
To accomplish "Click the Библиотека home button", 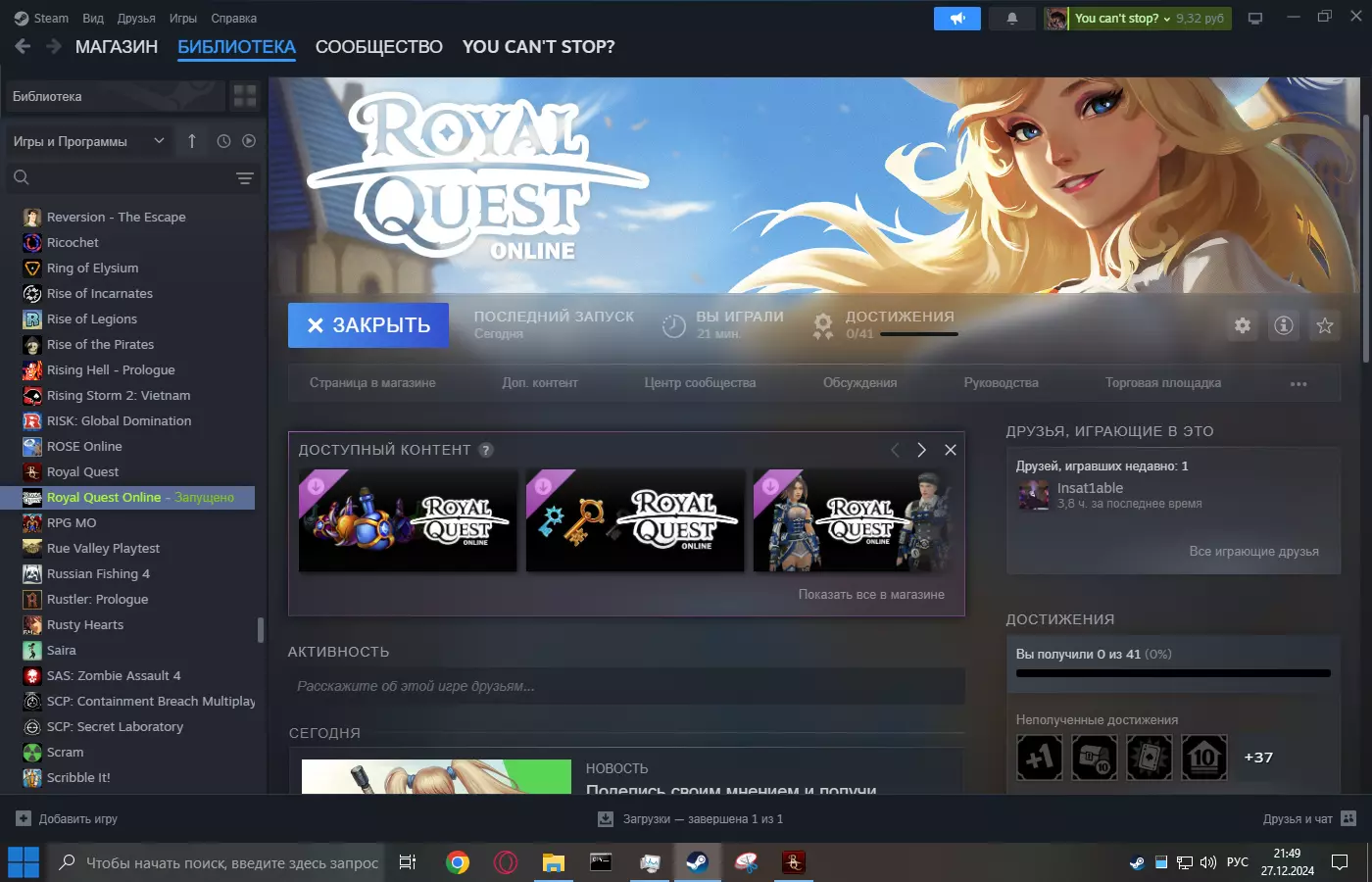I will click(115, 96).
